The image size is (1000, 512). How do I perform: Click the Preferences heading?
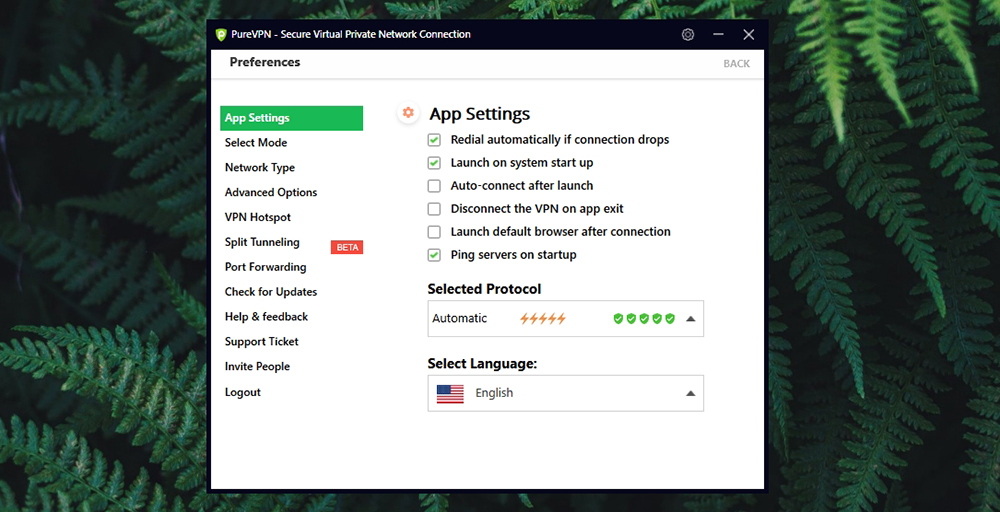pyautogui.click(x=265, y=62)
